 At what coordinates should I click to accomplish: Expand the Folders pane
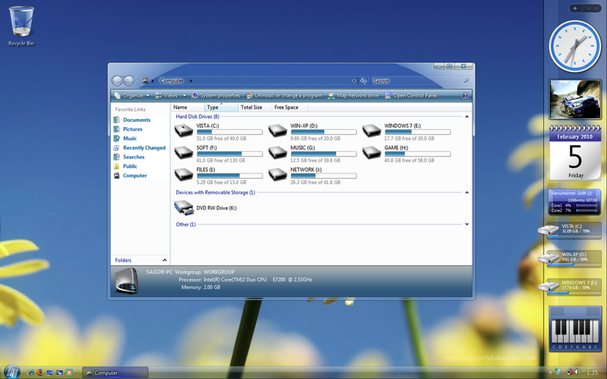(x=165, y=260)
